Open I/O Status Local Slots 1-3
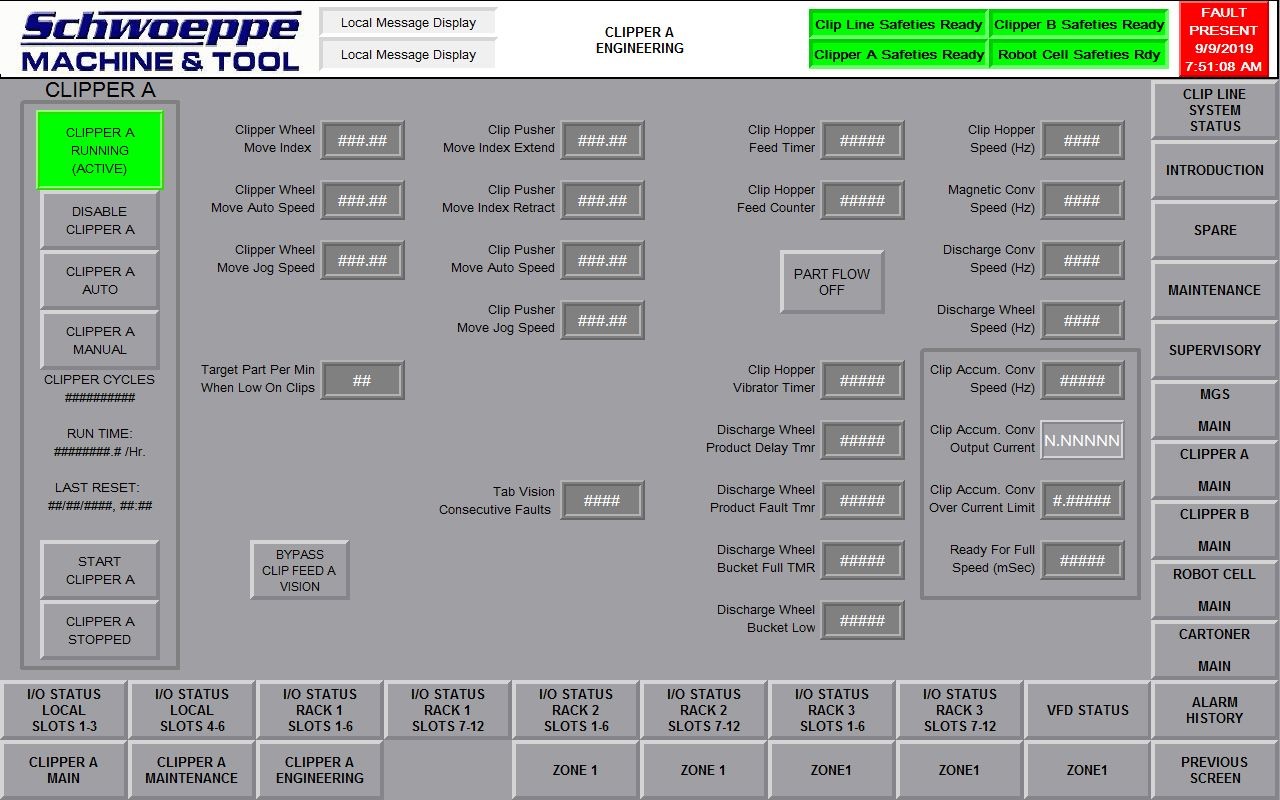 tap(64, 710)
